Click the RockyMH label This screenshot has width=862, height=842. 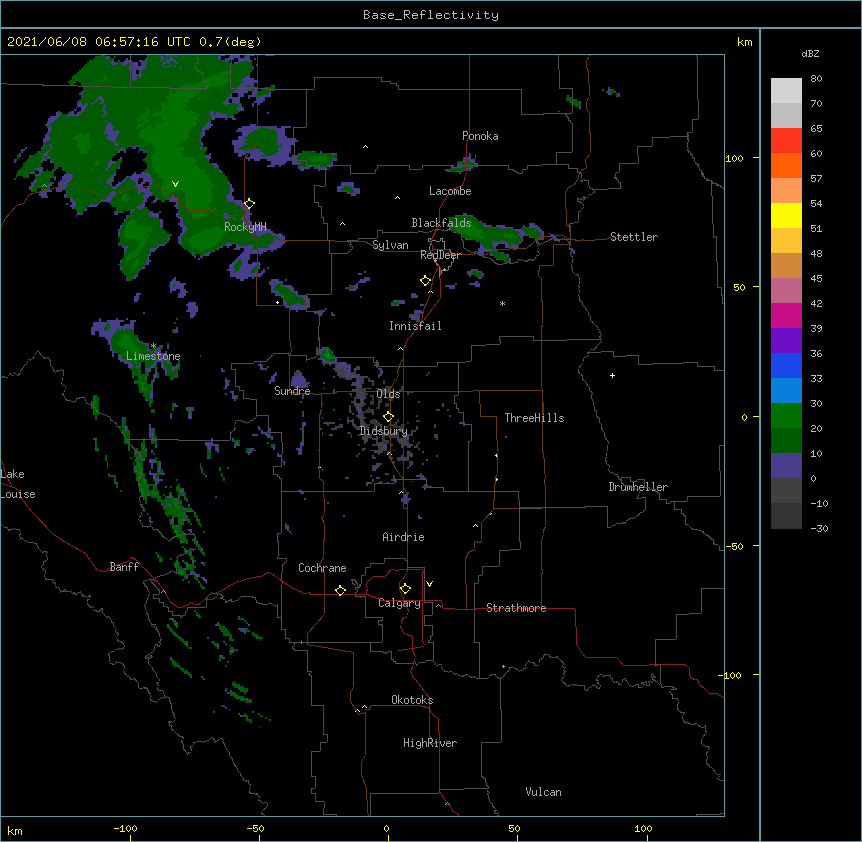pos(245,226)
